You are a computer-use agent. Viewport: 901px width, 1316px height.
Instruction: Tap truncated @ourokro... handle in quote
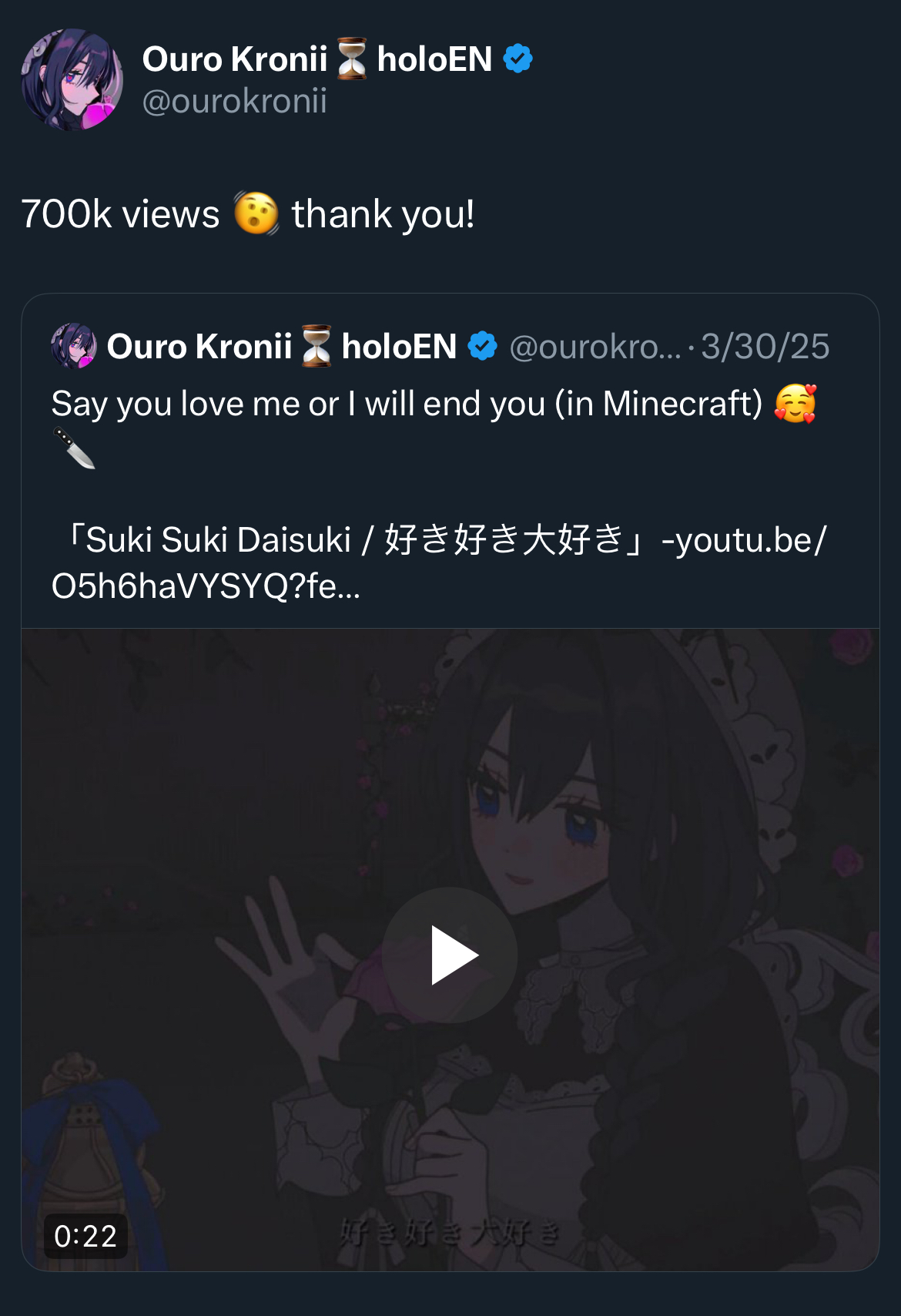595,347
